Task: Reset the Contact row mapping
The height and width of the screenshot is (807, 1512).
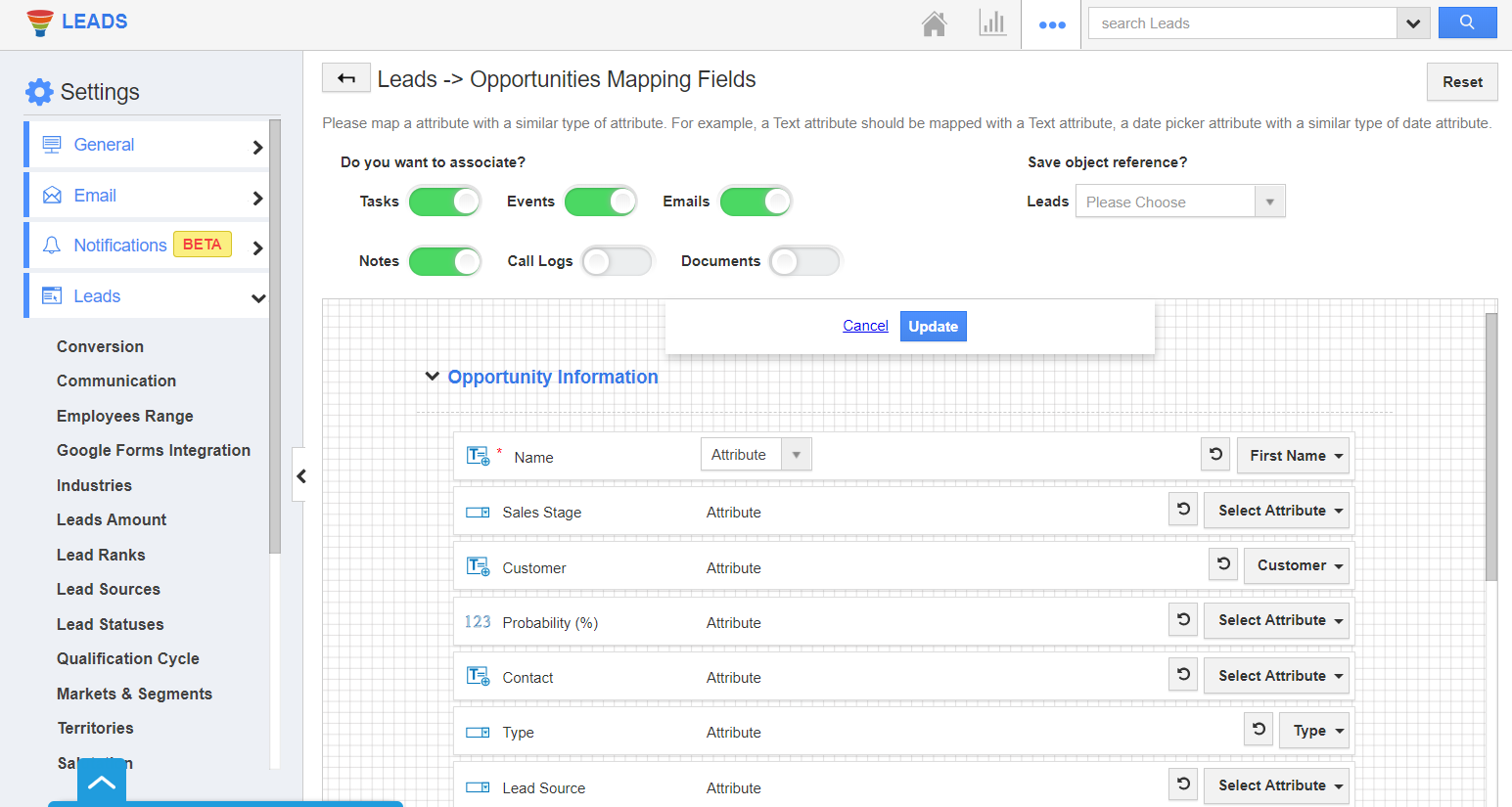Action: click(x=1183, y=674)
